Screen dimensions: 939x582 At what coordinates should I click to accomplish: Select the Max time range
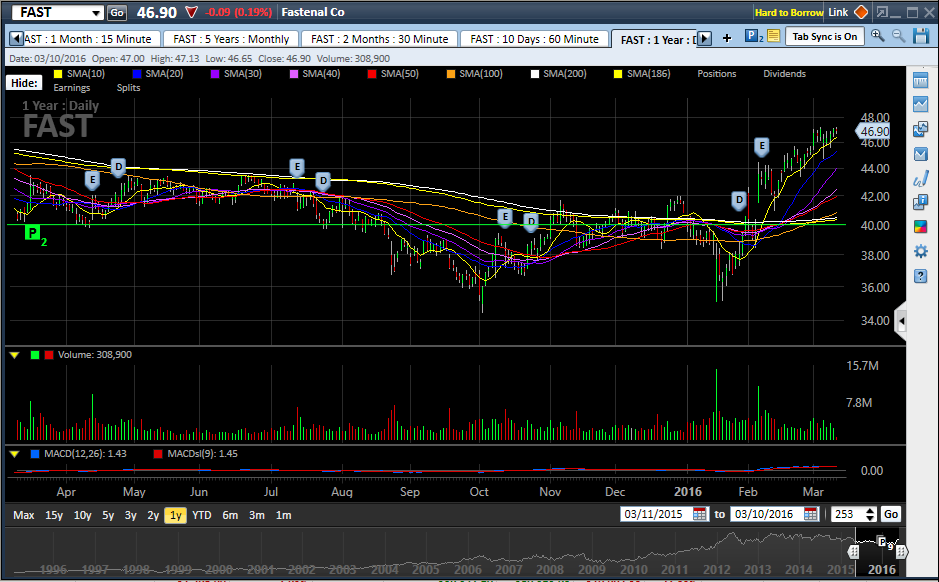(x=24, y=515)
